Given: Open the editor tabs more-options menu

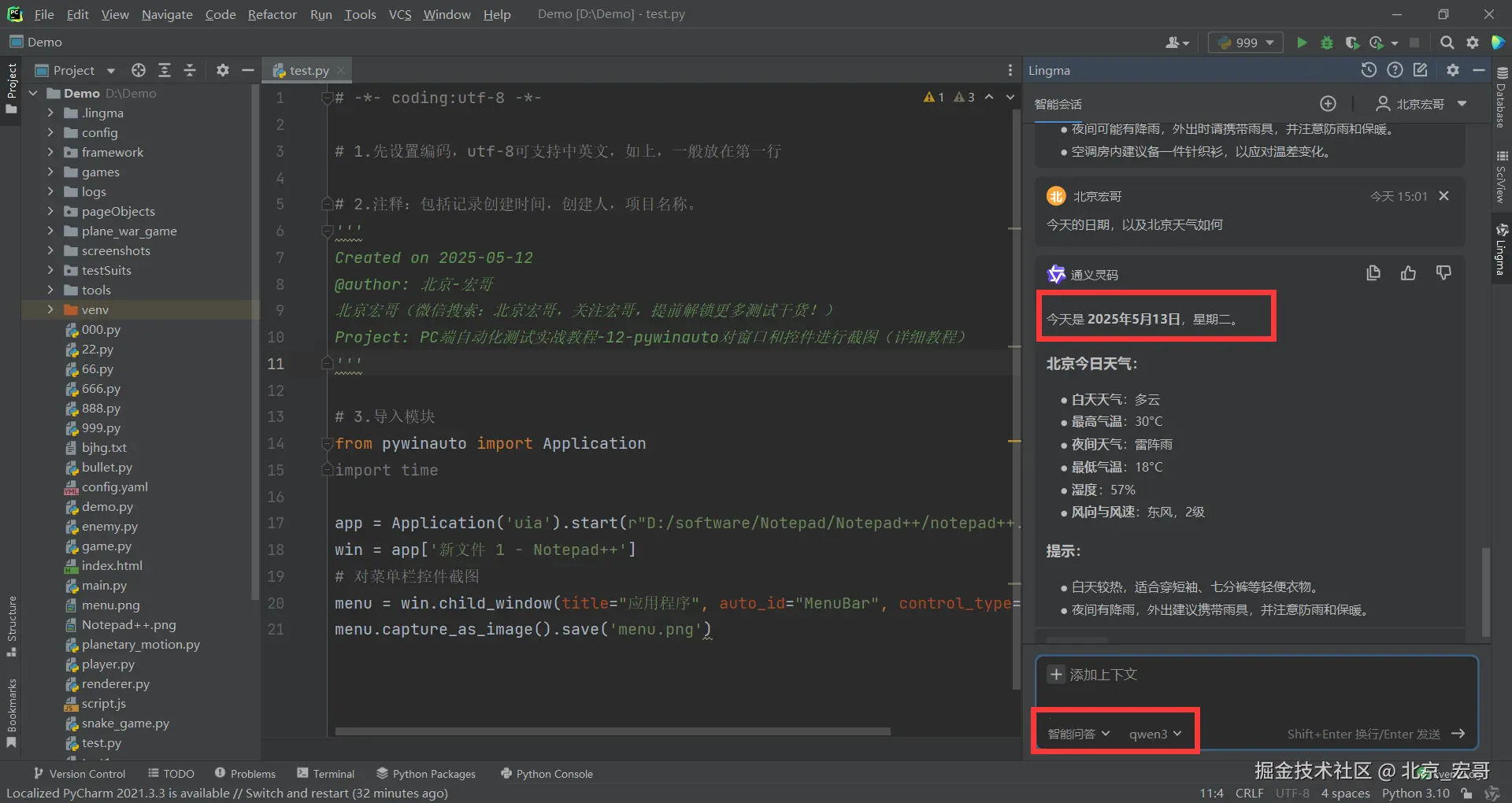Looking at the screenshot, I should coord(1010,70).
